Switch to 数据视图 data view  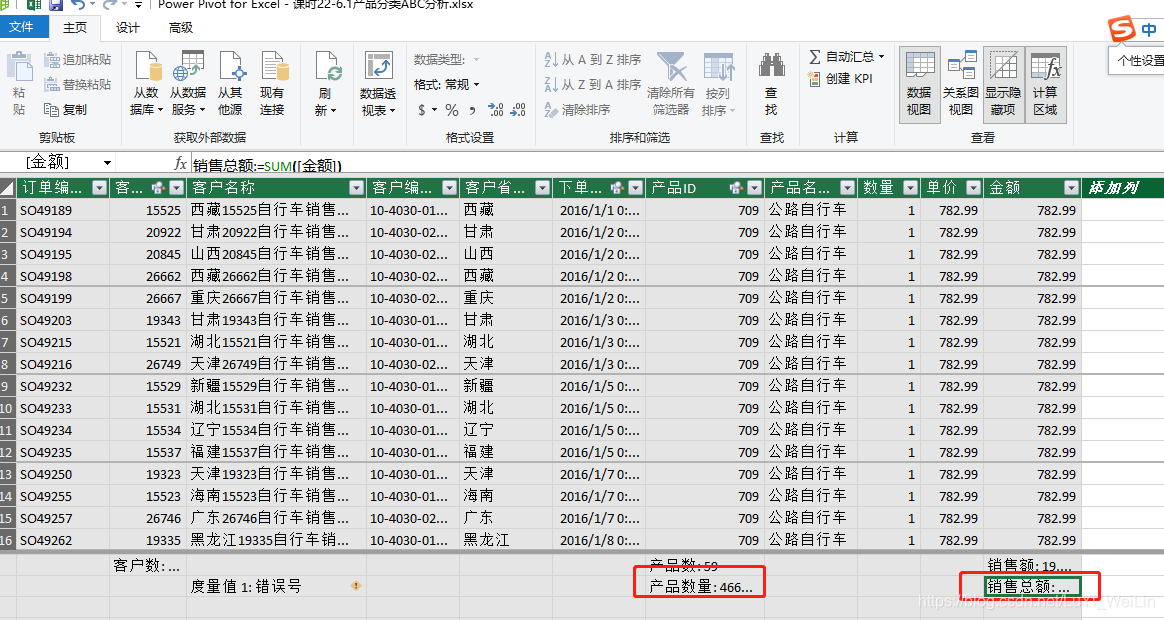919,83
